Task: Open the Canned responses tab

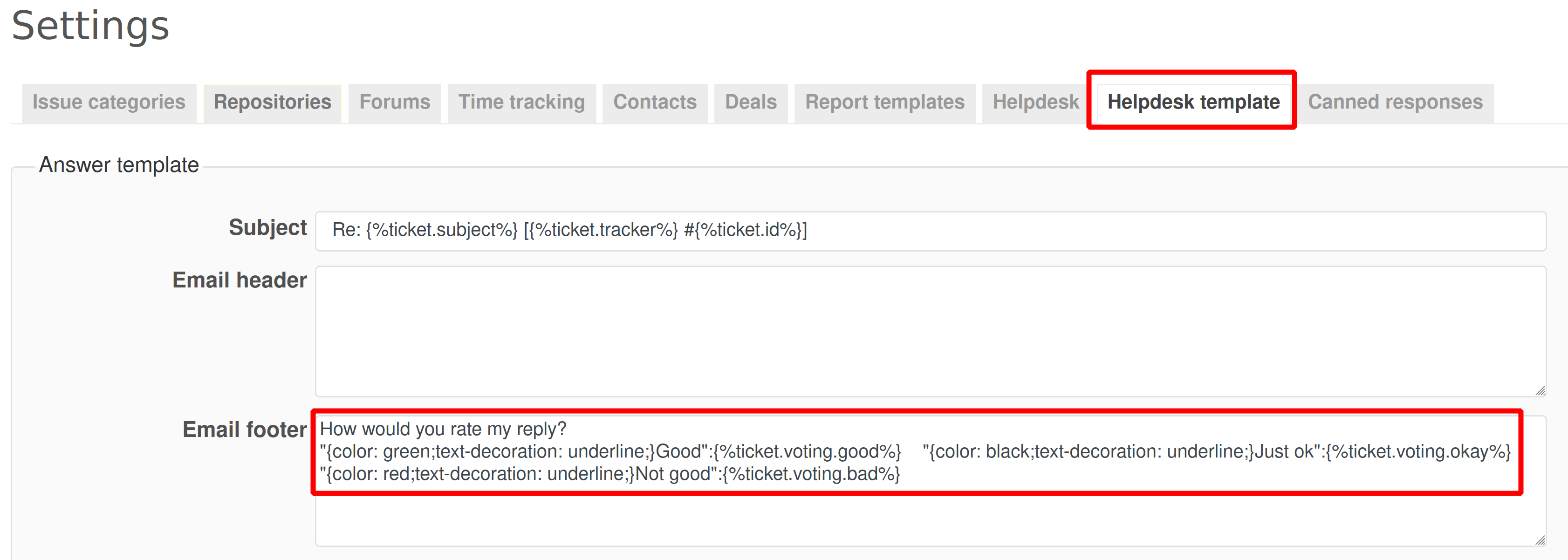Action: click(x=1395, y=102)
